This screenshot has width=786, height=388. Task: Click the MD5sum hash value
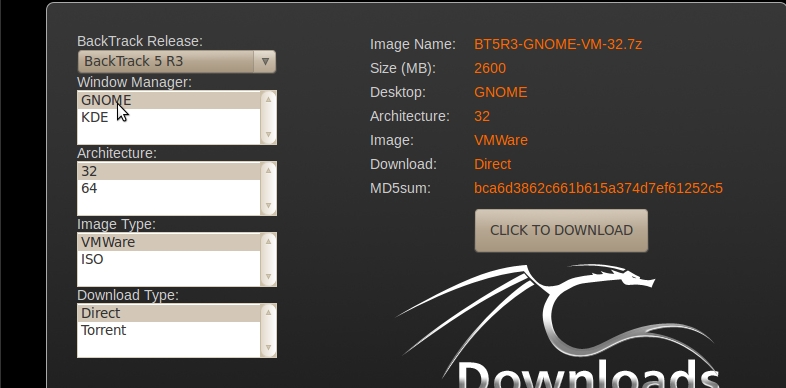click(599, 188)
